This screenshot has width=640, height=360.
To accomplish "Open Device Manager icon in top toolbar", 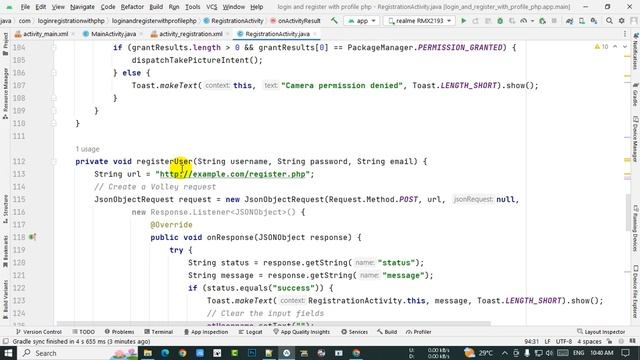I will 582,20.
